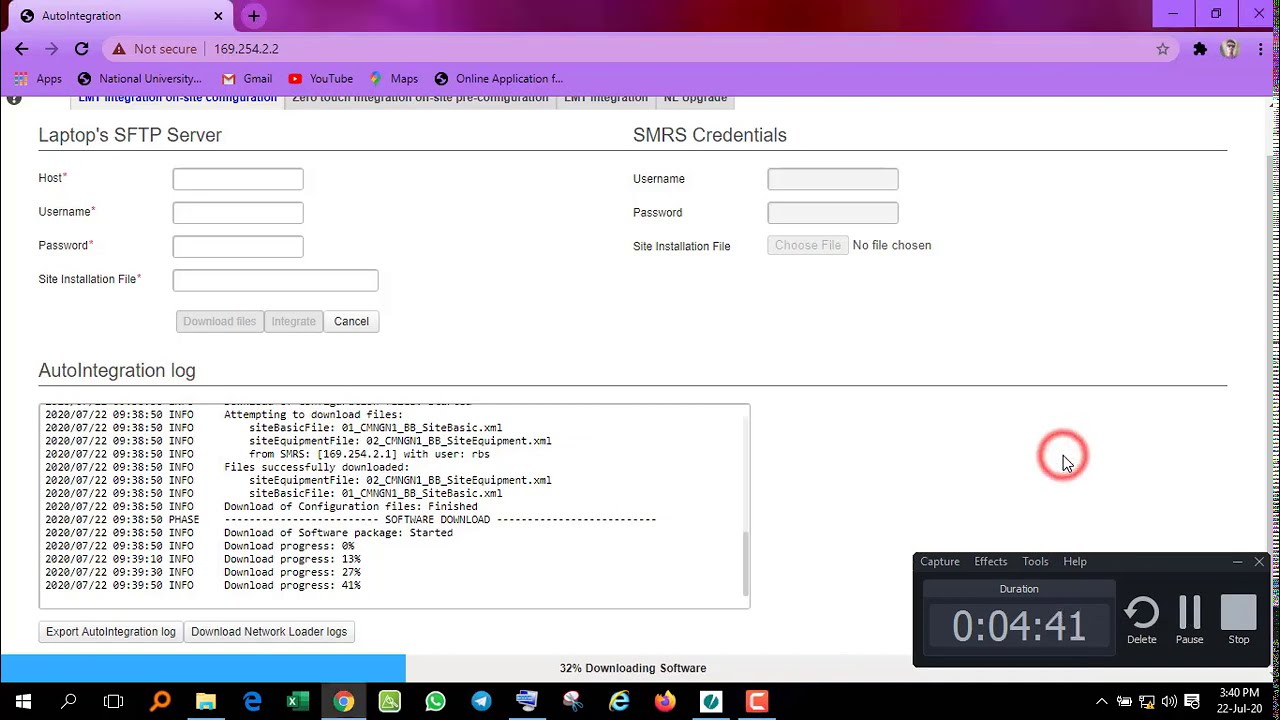This screenshot has height=720, width=1280.
Task: Open National University bookmark
Action: click(139, 79)
